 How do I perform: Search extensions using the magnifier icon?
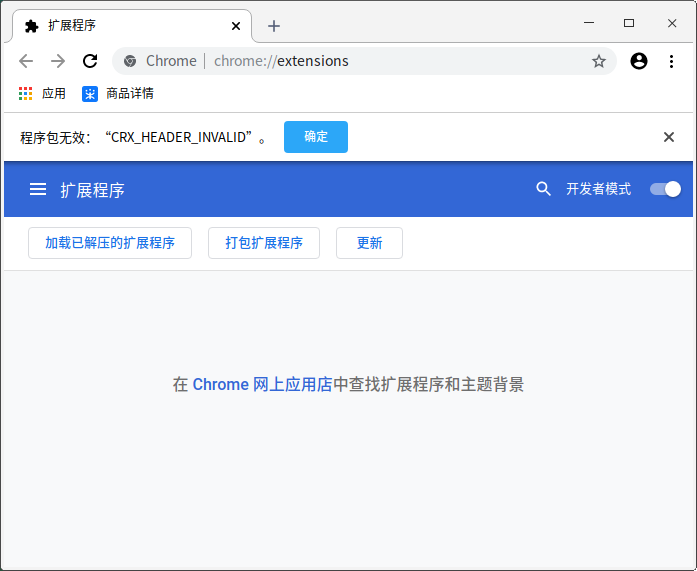pos(543,189)
